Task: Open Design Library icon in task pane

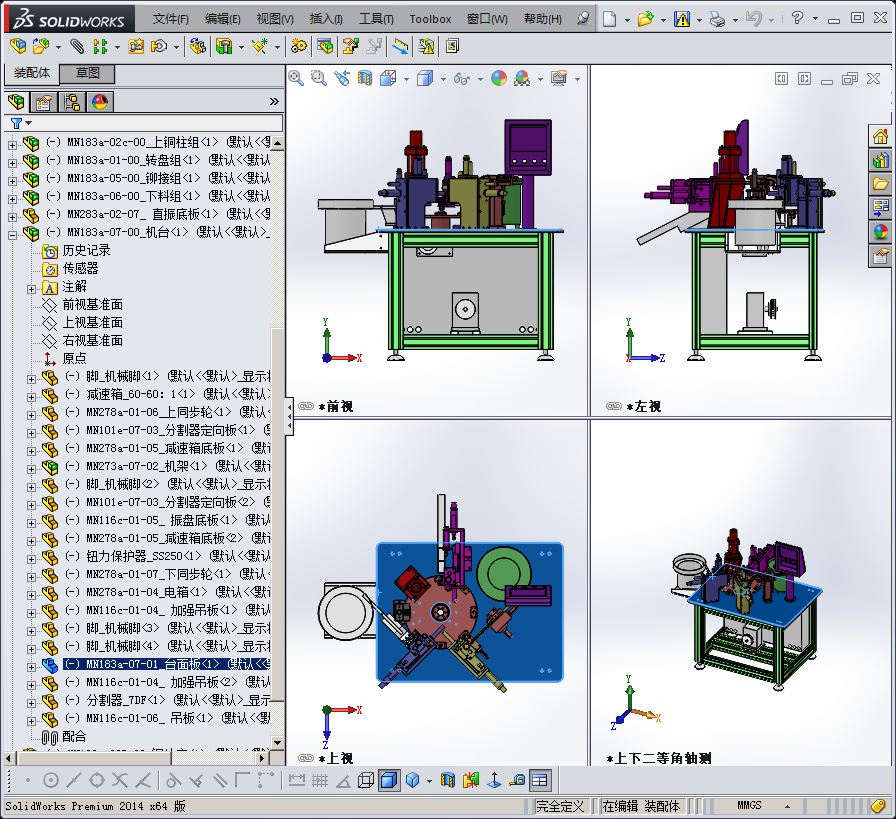Action: 881,160
